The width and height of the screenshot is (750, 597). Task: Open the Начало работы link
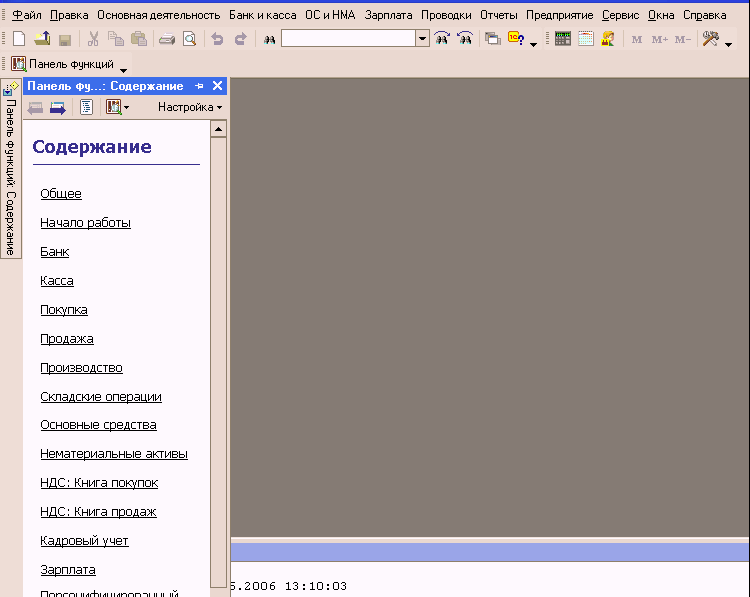[85, 223]
